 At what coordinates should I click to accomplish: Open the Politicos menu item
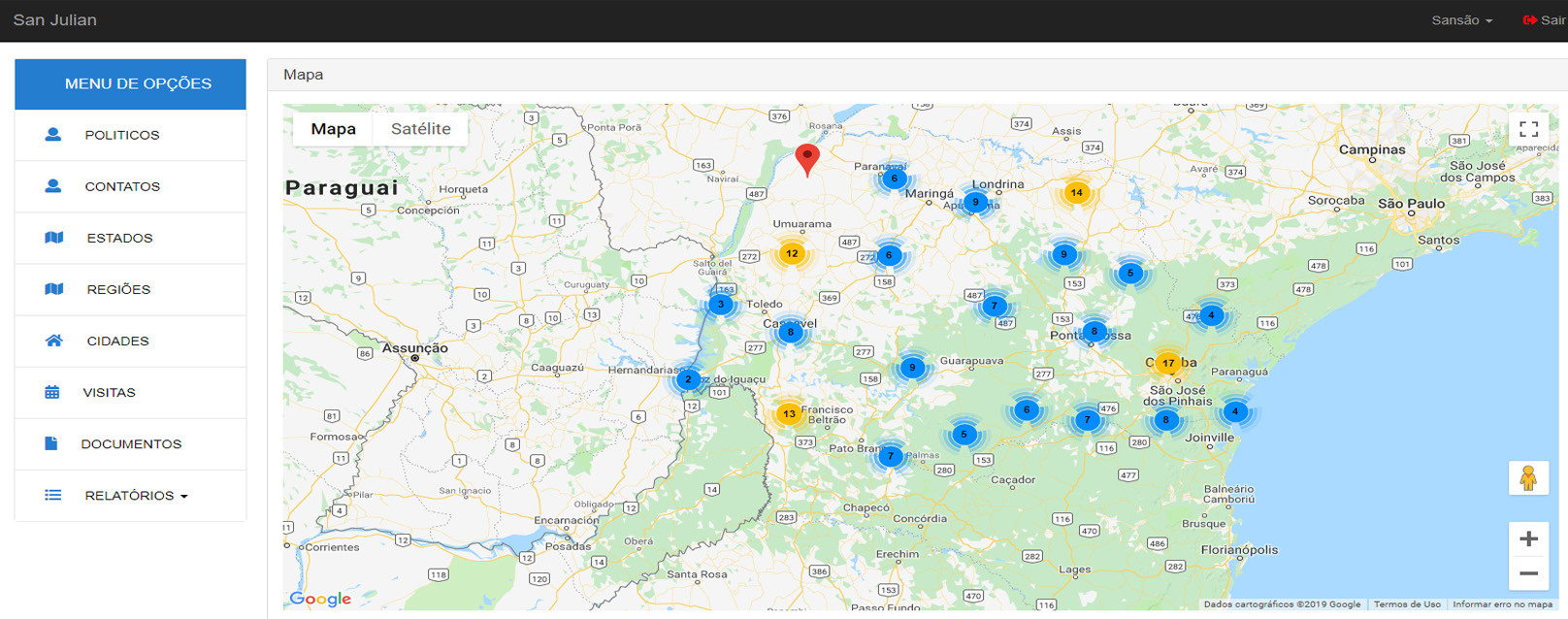[x=122, y=135]
